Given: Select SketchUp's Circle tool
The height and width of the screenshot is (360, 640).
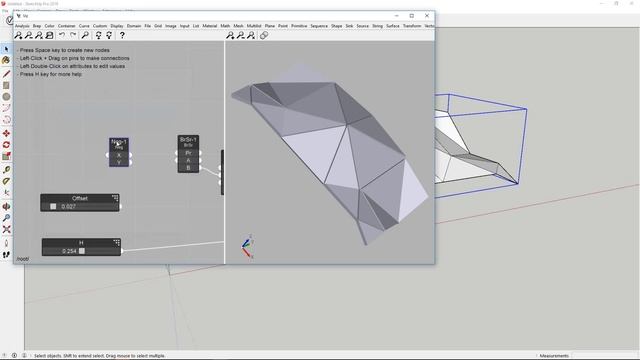Looking at the screenshot, I should click(x=6, y=97).
